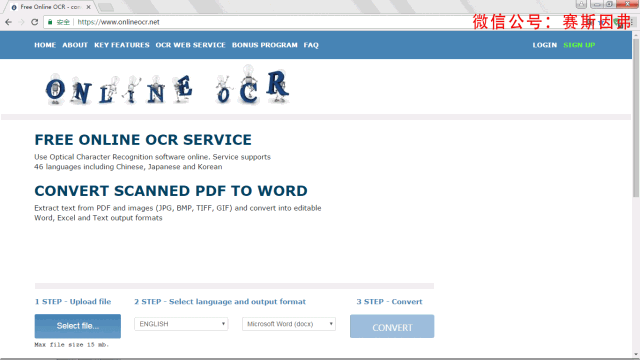640x360 pixels.
Task: Click the LOGIN link
Action: pos(544,45)
